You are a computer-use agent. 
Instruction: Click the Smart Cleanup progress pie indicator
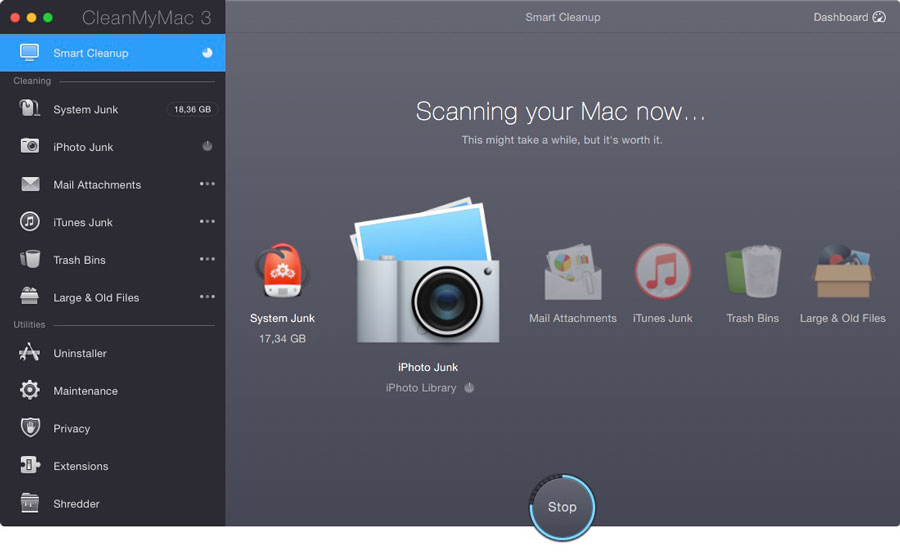(x=207, y=53)
